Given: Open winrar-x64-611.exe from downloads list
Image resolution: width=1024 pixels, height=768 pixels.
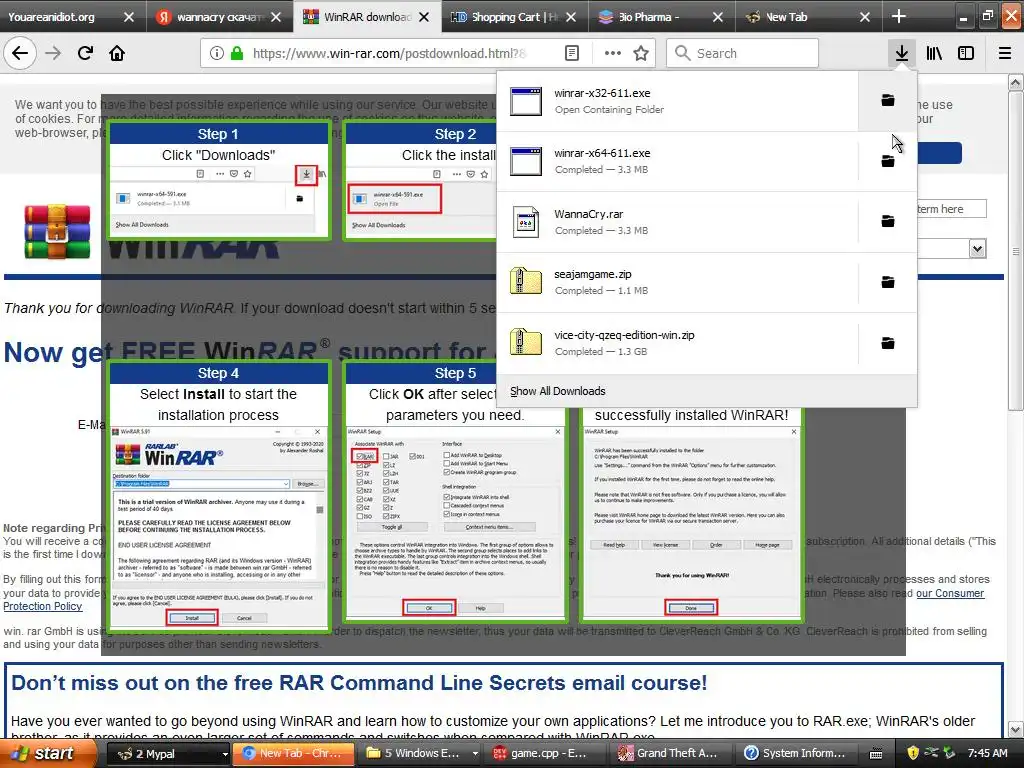Looking at the screenshot, I should 677,161.
